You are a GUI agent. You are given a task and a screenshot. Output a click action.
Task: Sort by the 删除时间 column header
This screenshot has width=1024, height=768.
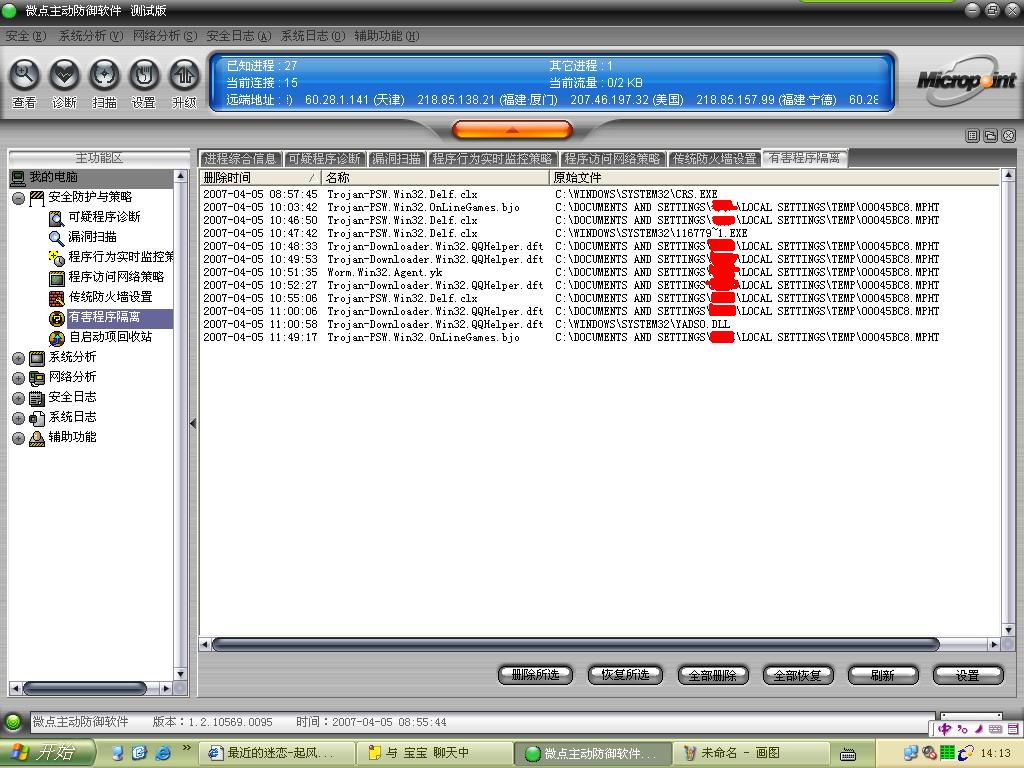(x=260, y=178)
